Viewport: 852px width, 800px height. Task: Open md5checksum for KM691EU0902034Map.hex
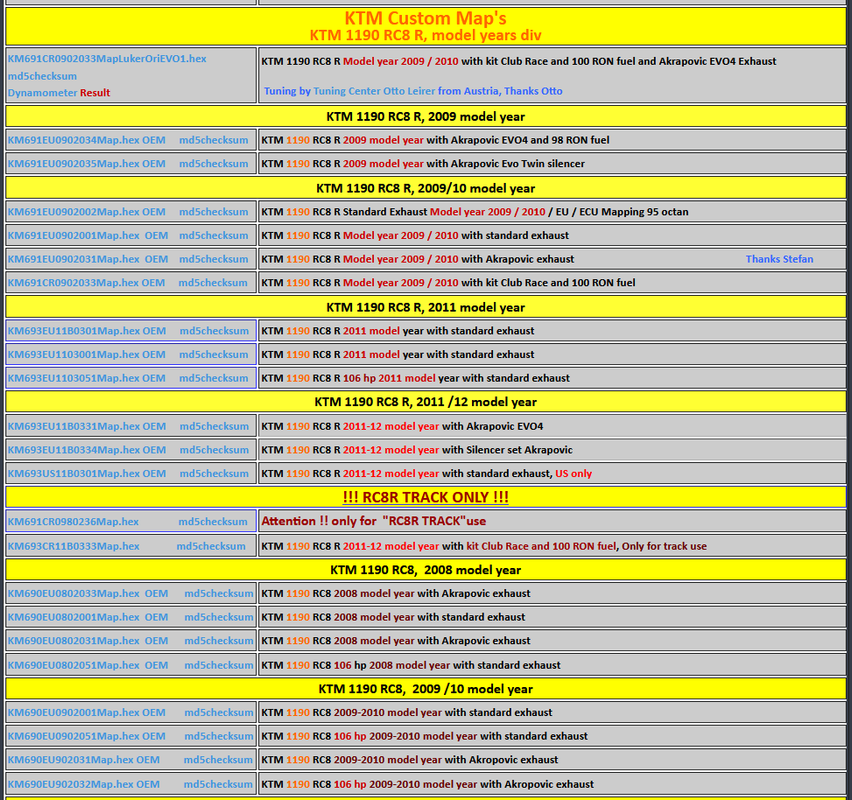pyautogui.click(x=214, y=140)
